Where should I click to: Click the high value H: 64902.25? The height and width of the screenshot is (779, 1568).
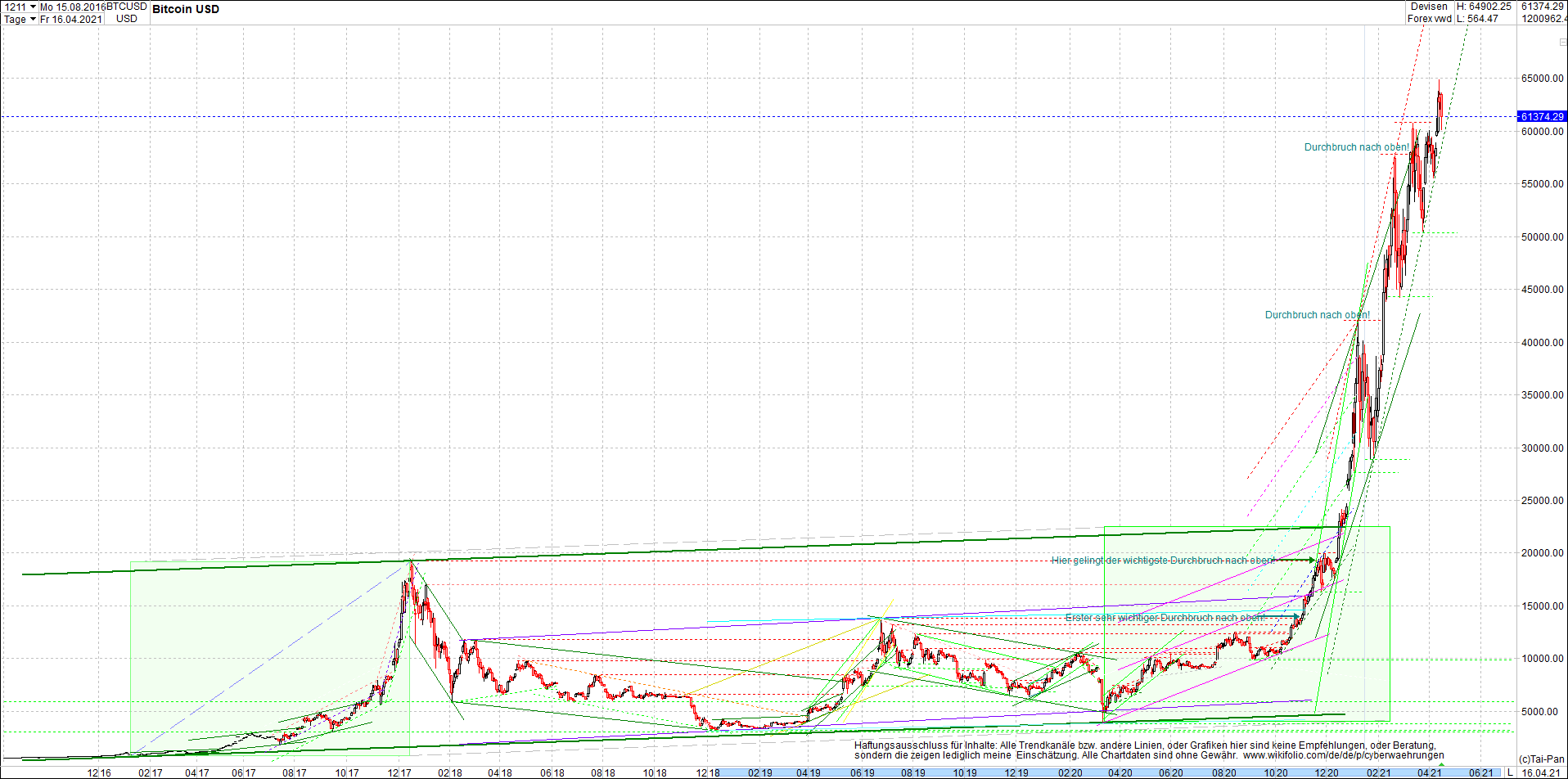coord(1484,7)
